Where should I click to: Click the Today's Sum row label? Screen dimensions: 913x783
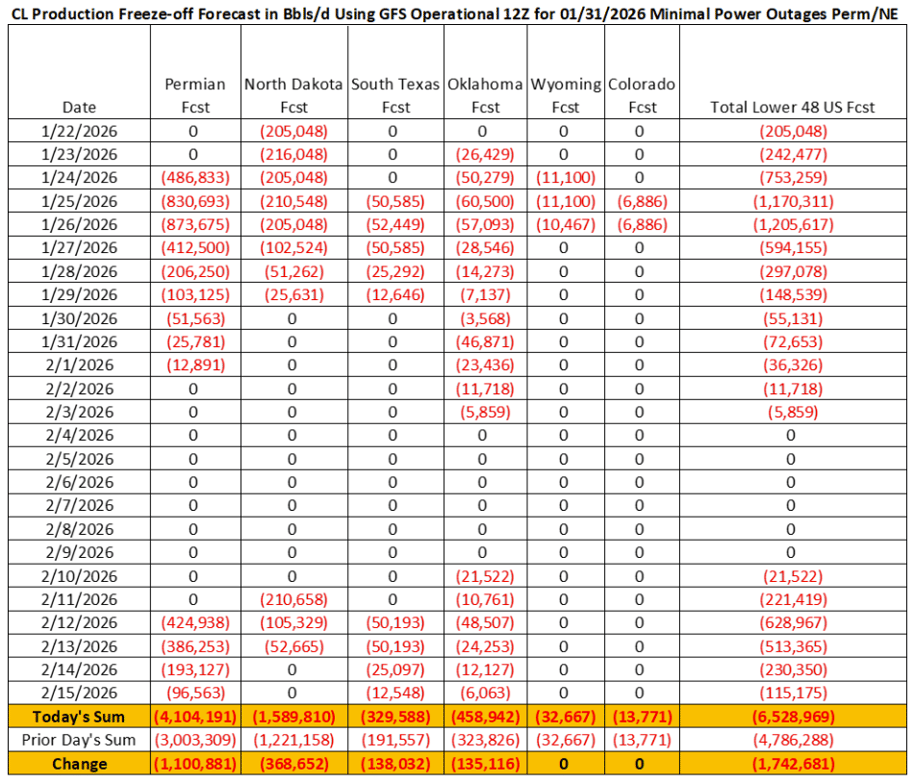[x=80, y=717]
